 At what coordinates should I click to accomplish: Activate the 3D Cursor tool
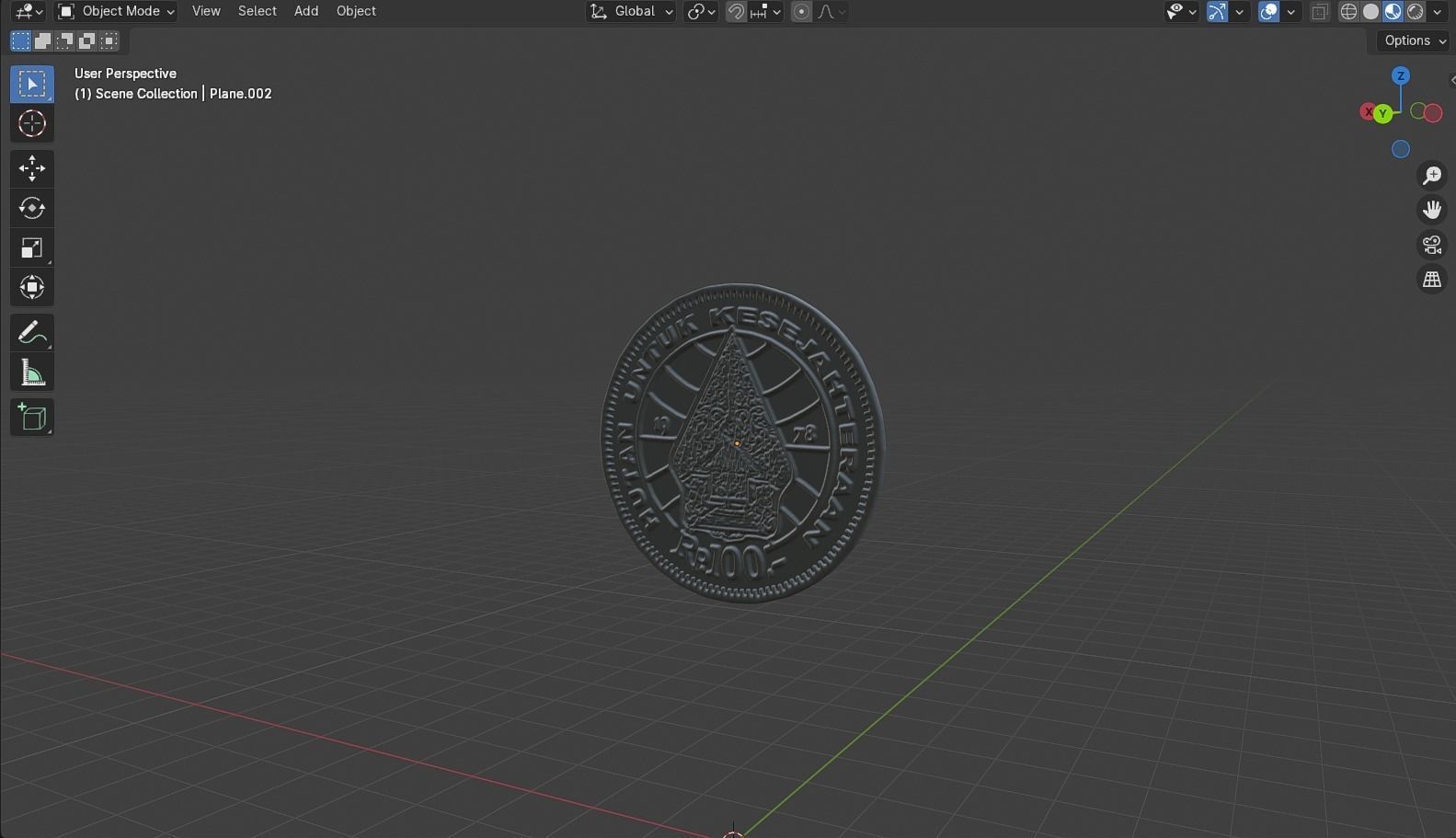[x=32, y=123]
